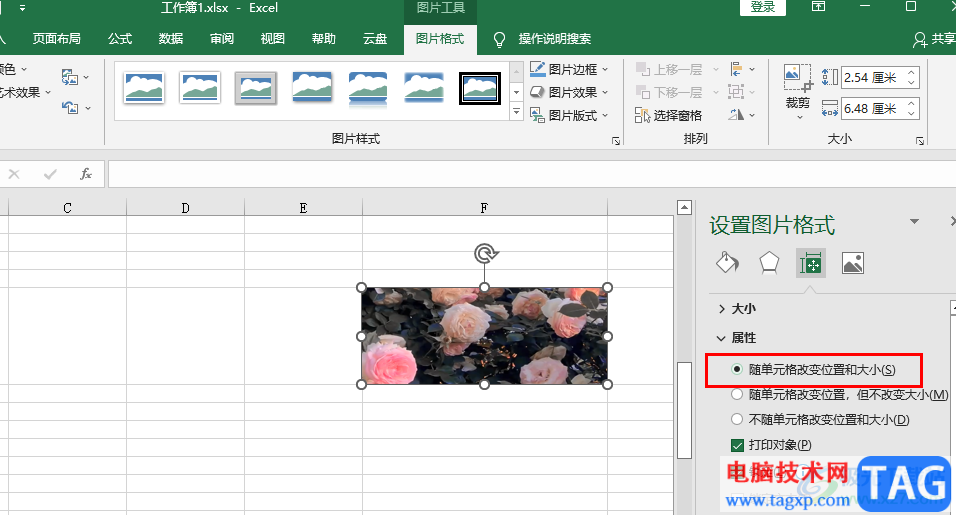
Task: Open the 图片边框 dropdown
Action: 605,69
